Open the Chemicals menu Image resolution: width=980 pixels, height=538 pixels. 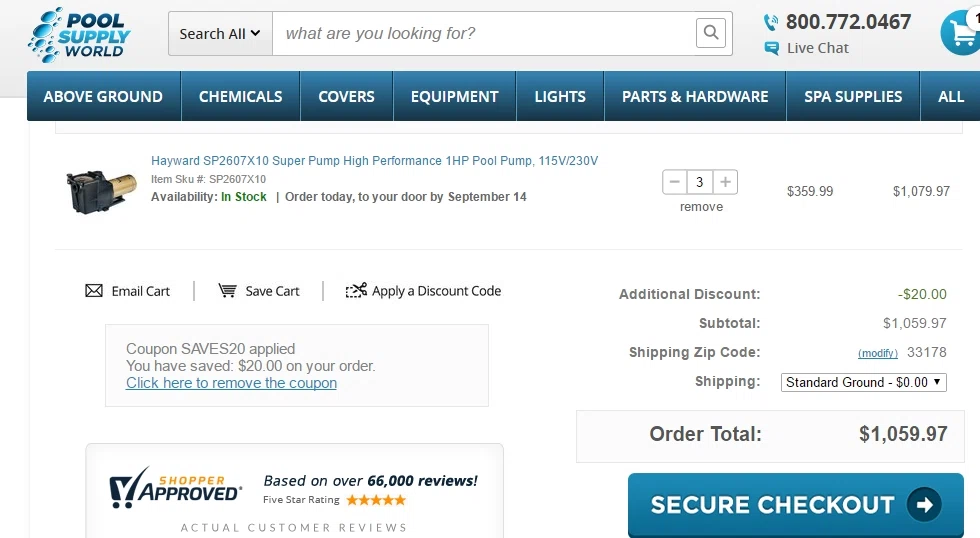coord(241,96)
